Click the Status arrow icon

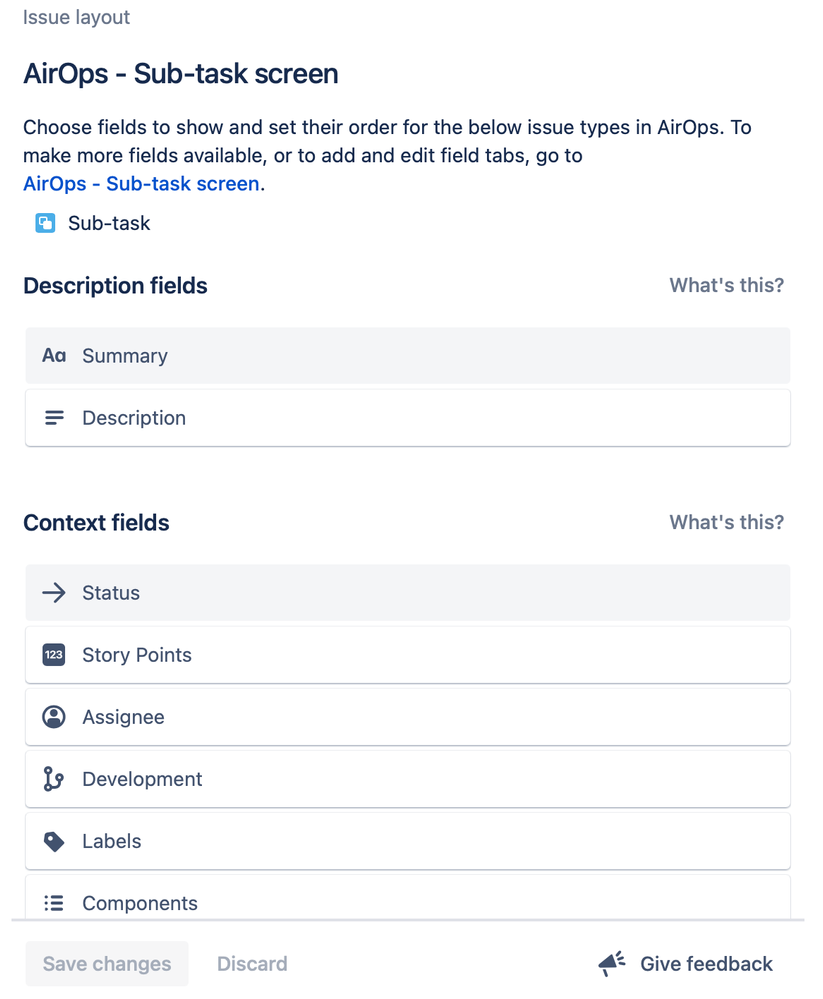point(54,593)
